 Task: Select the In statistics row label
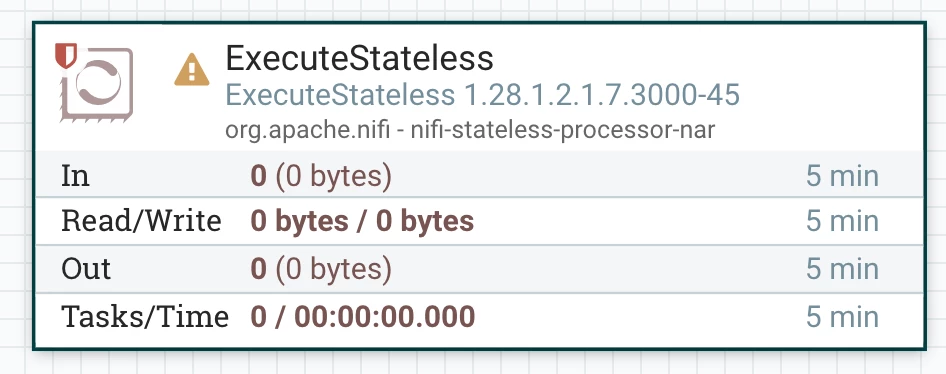(x=75, y=176)
